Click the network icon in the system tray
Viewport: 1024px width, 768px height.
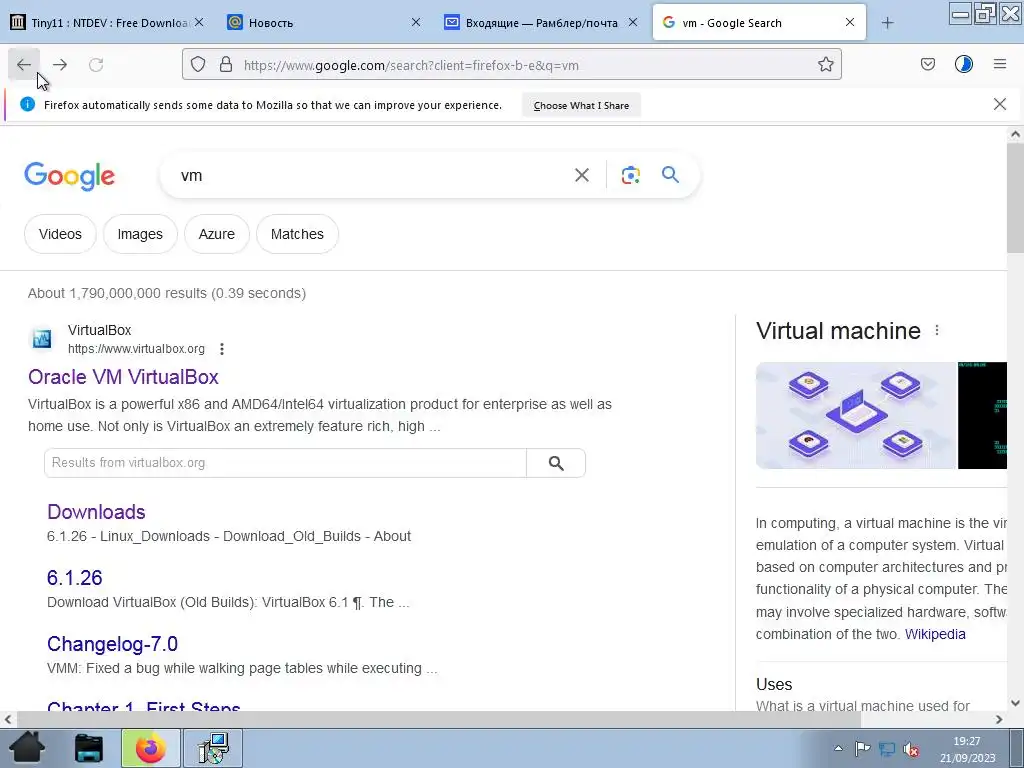pyautogui.click(x=886, y=749)
